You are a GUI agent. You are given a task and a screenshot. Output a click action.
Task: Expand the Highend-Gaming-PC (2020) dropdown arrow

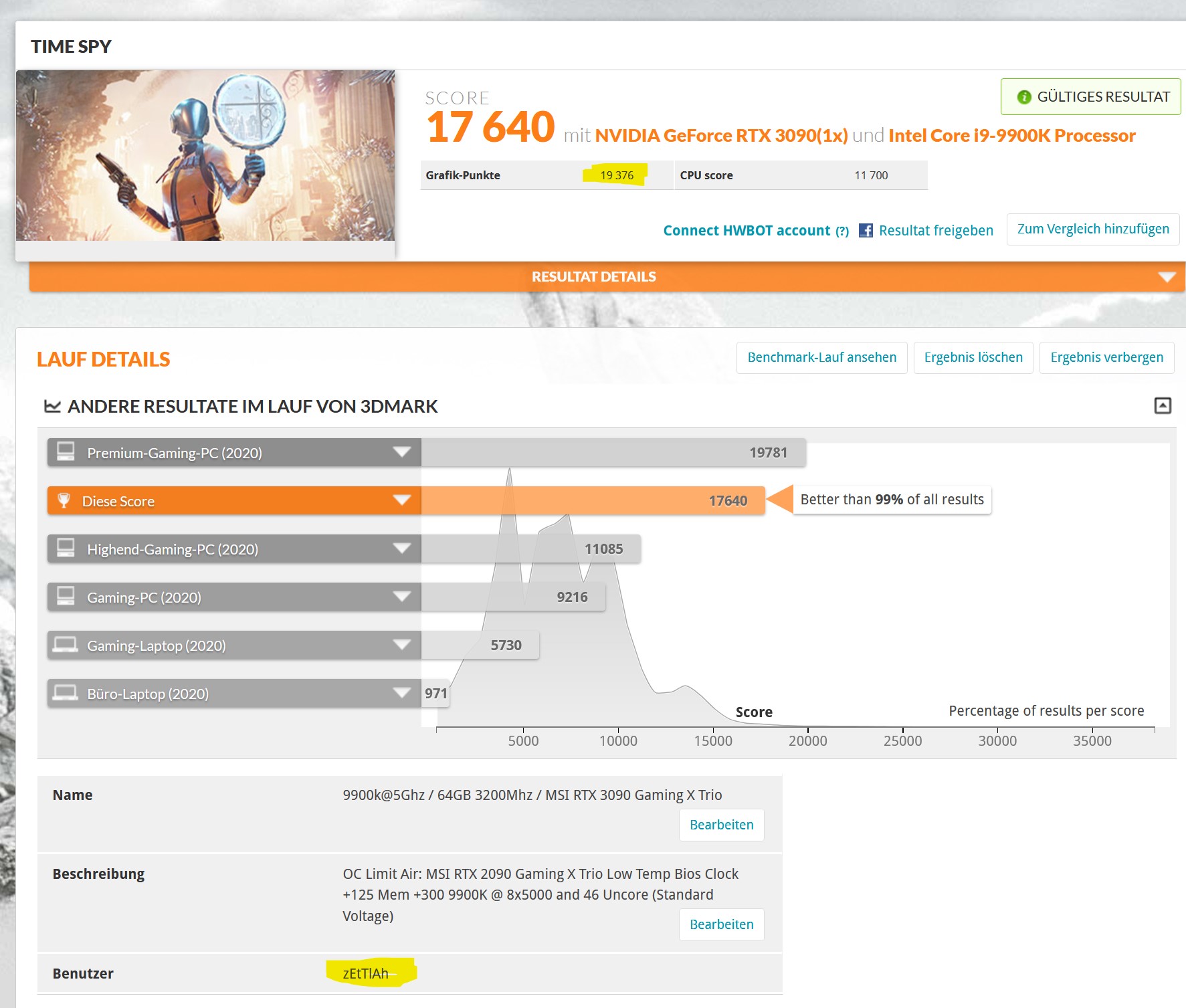click(401, 548)
